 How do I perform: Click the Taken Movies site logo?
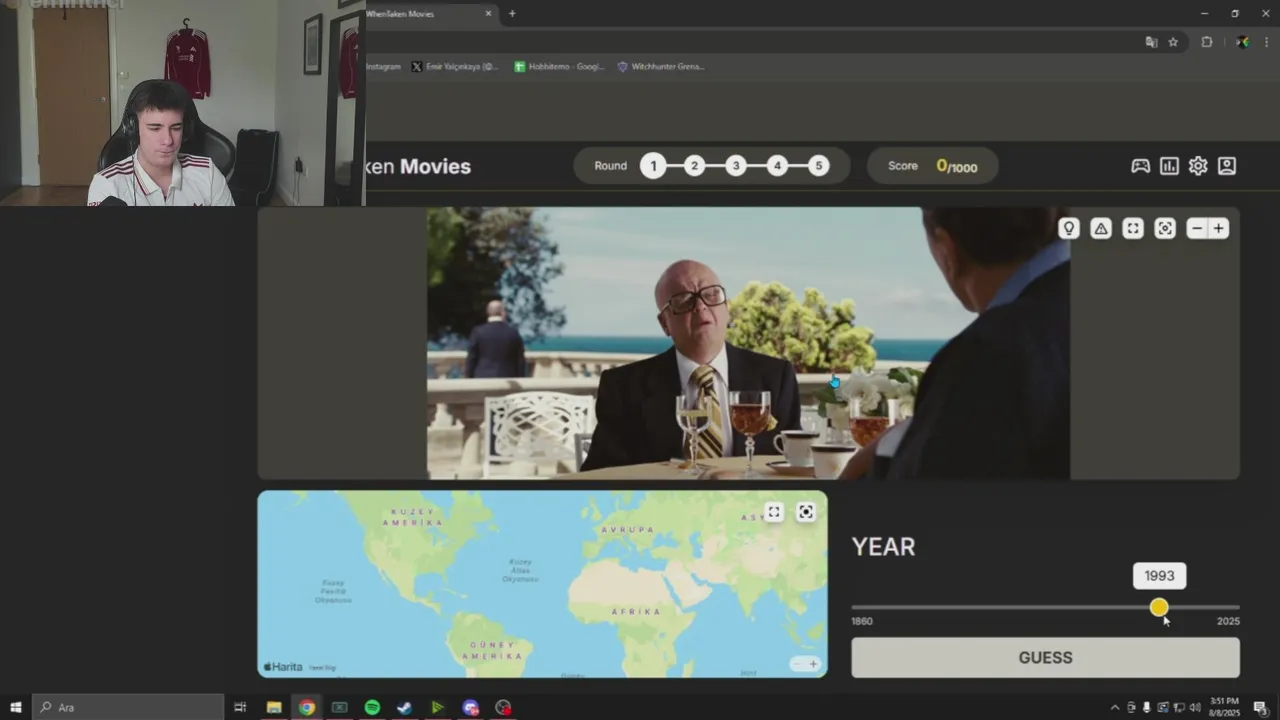[x=418, y=167]
